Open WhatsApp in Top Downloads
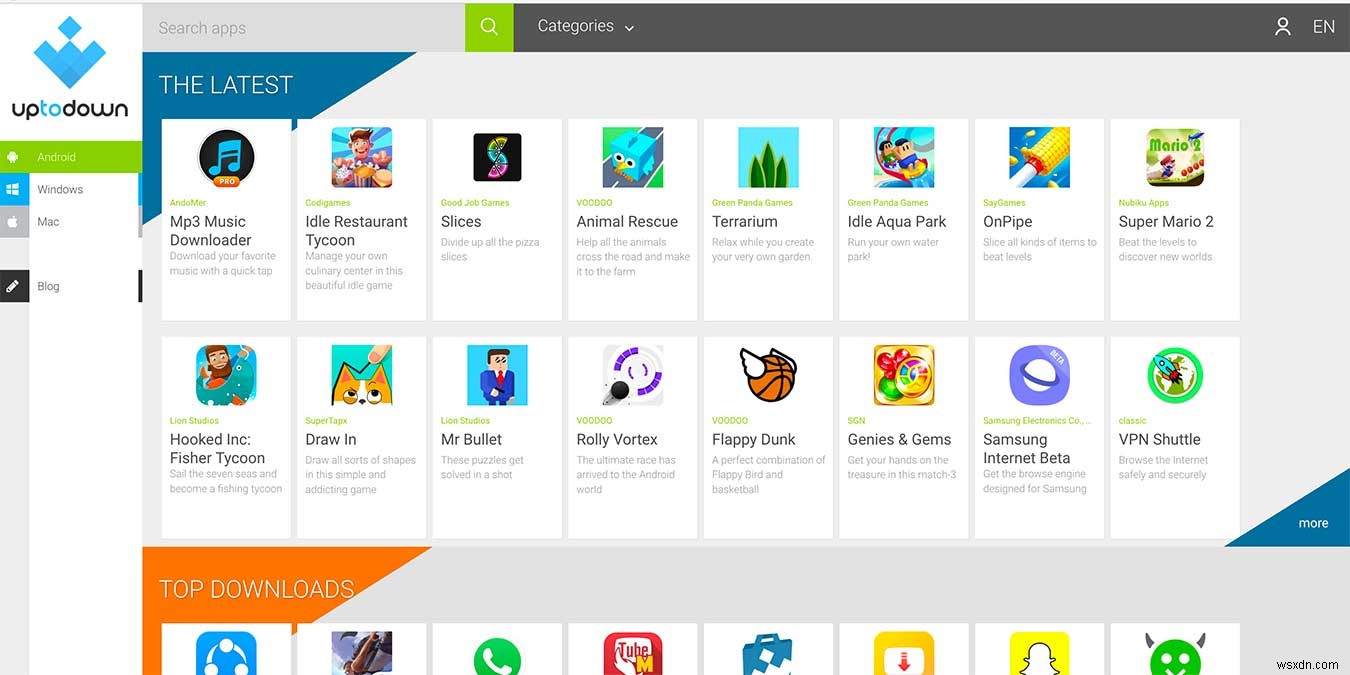The image size is (1350, 675). [497, 655]
